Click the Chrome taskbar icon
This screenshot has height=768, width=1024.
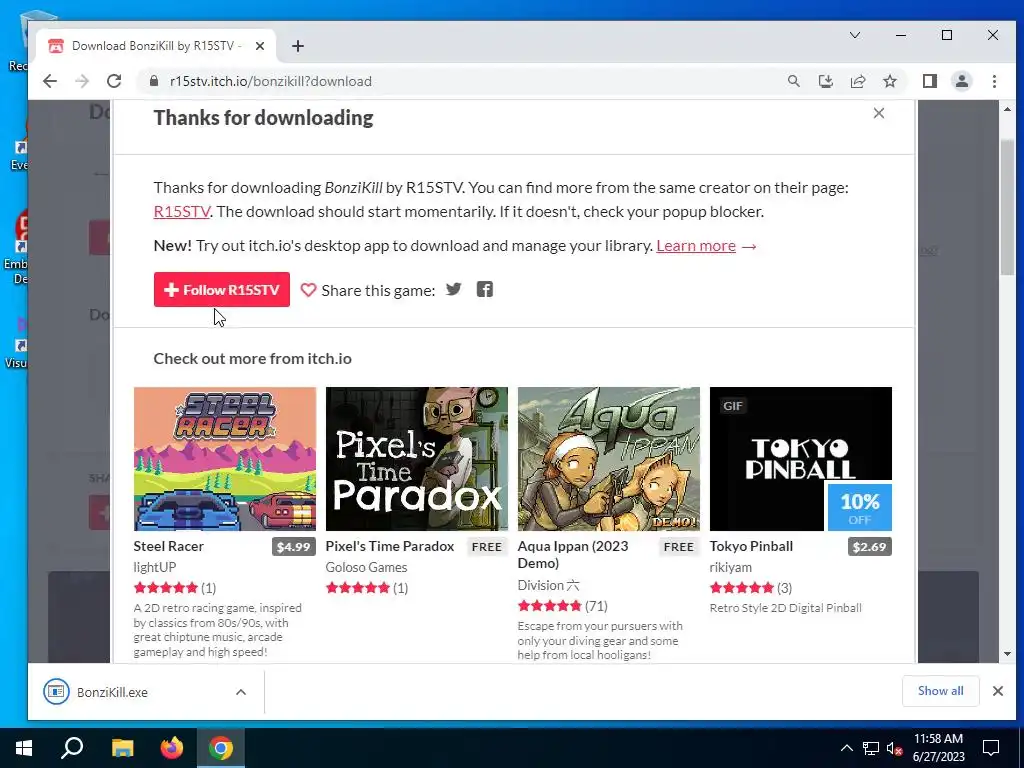point(221,748)
